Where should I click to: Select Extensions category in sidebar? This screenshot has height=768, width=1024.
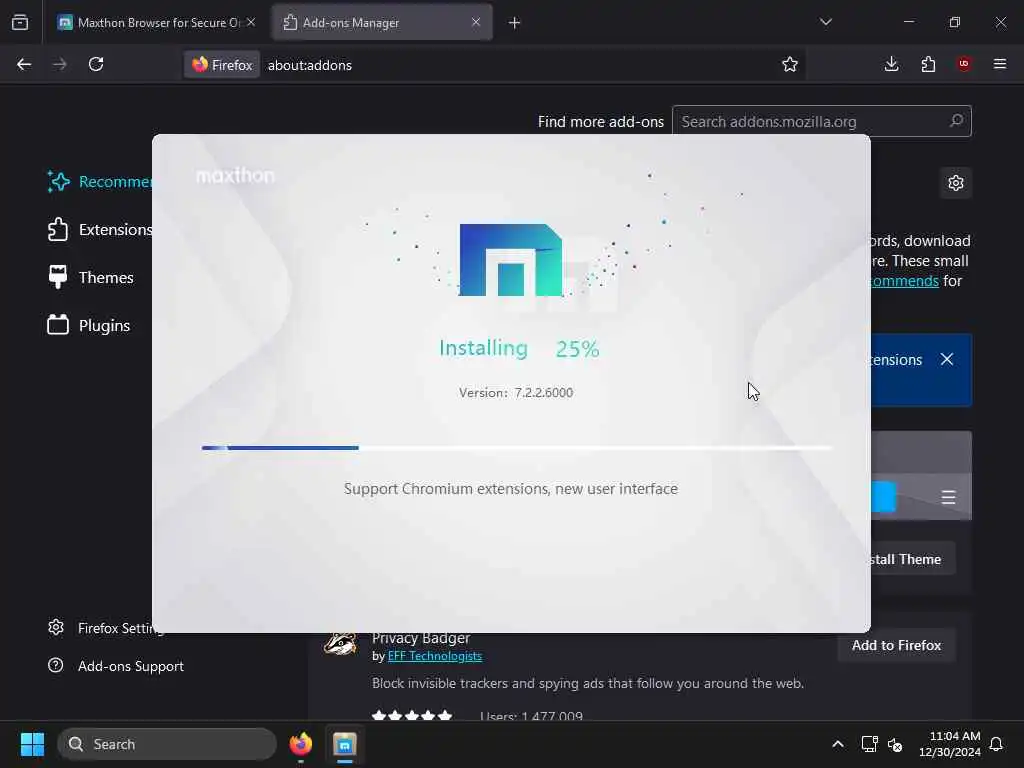[x=99, y=230]
